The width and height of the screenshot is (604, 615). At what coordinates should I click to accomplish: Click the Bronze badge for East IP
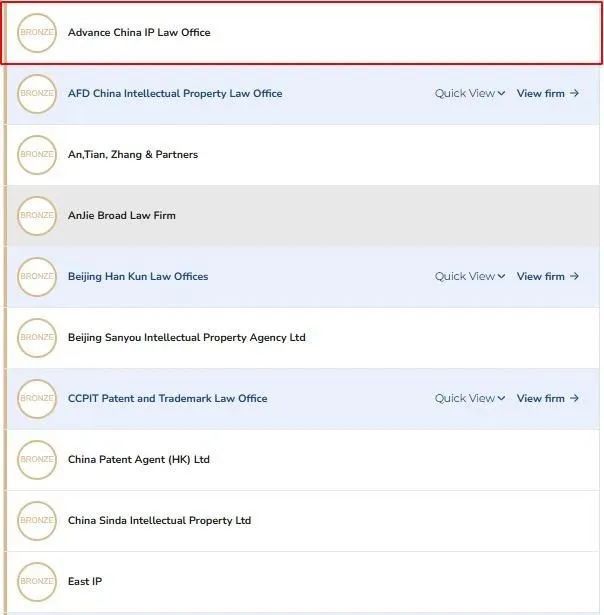37,582
